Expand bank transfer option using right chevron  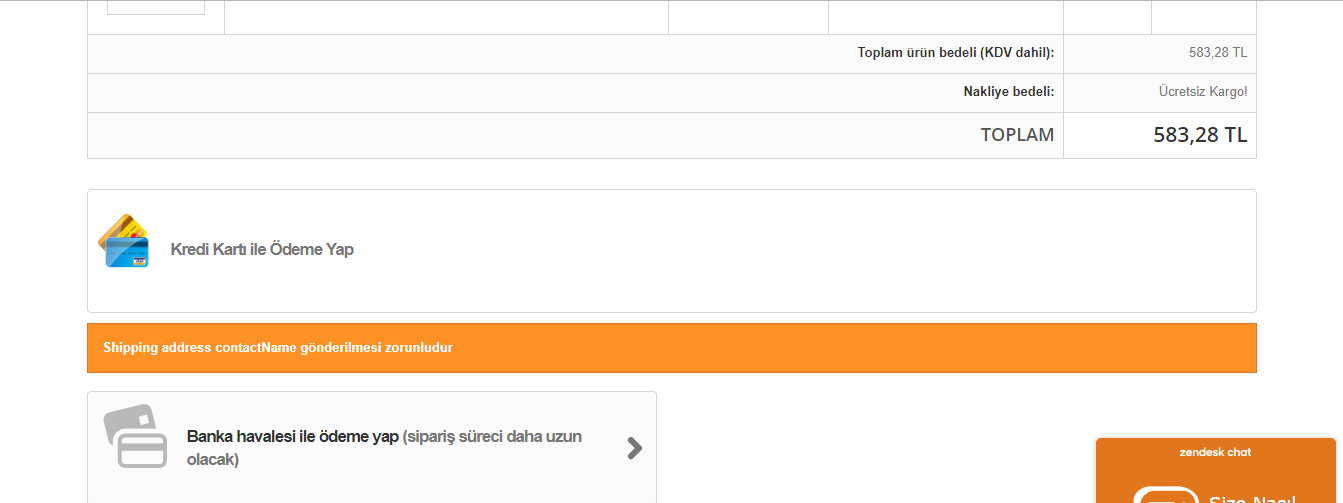click(634, 448)
